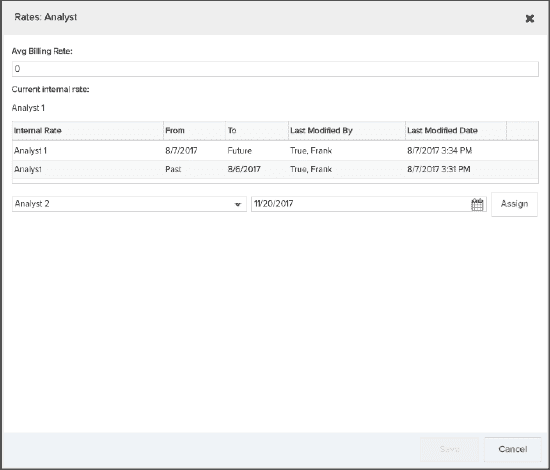Close the Rates: Analyst dialog
Viewport: 550px width, 470px height.
tap(530, 19)
